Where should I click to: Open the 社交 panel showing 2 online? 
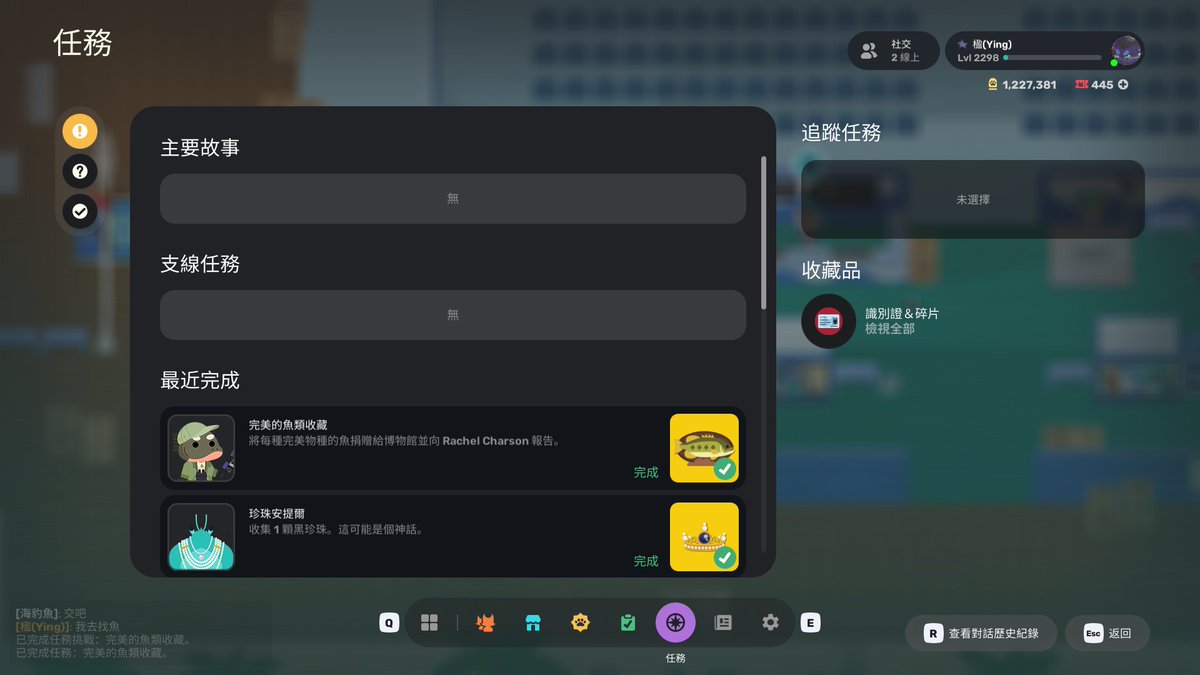[893, 50]
